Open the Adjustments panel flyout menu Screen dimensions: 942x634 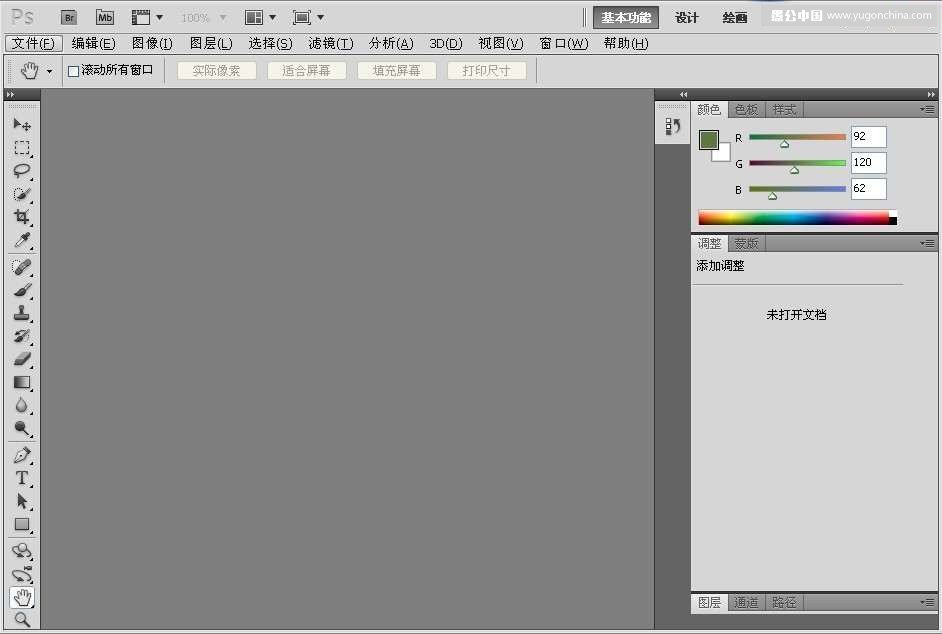927,243
